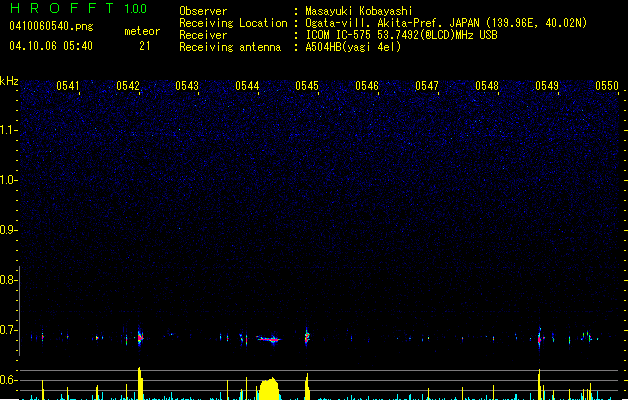This screenshot has width=629, height=400.
Task: Click the 0545 time marker
Action: [307, 86]
